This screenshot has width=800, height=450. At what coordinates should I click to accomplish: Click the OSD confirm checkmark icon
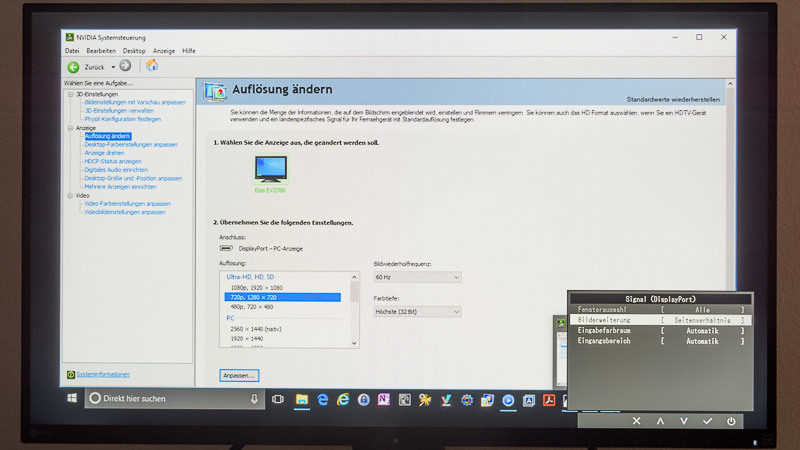707,421
